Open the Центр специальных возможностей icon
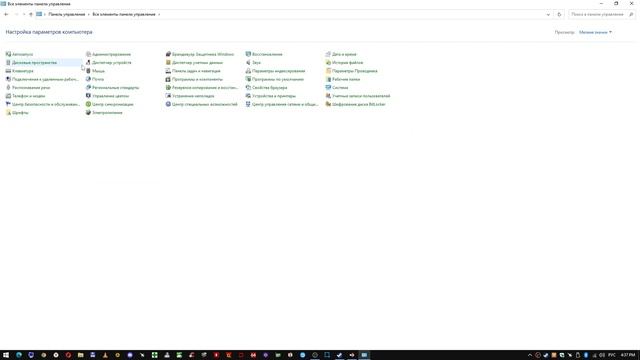The height and width of the screenshot is (360, 640). click(x=168, y=104)
